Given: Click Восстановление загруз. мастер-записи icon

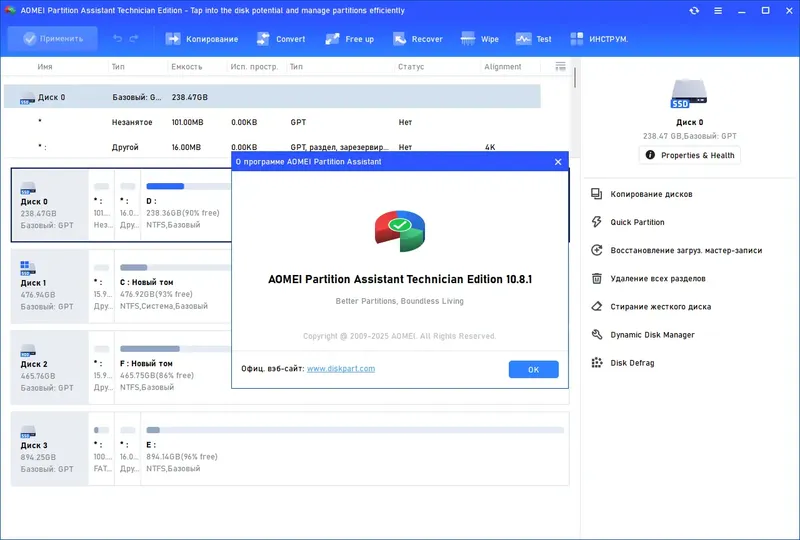Looking at the screenshot, I should (596, 250).
